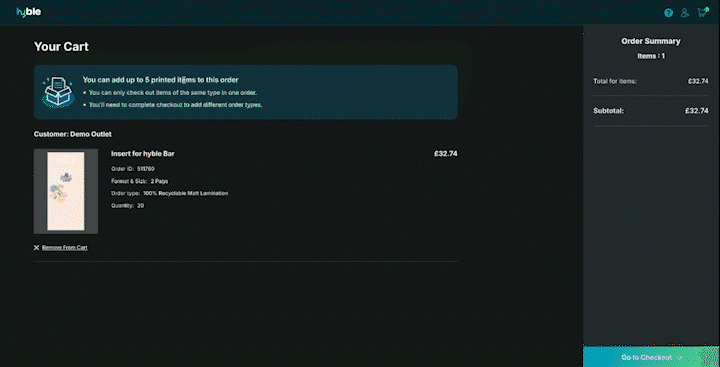Viewport: 720px width, 367px height.
Task: Click the Total for items label
Action: [615, 81]
